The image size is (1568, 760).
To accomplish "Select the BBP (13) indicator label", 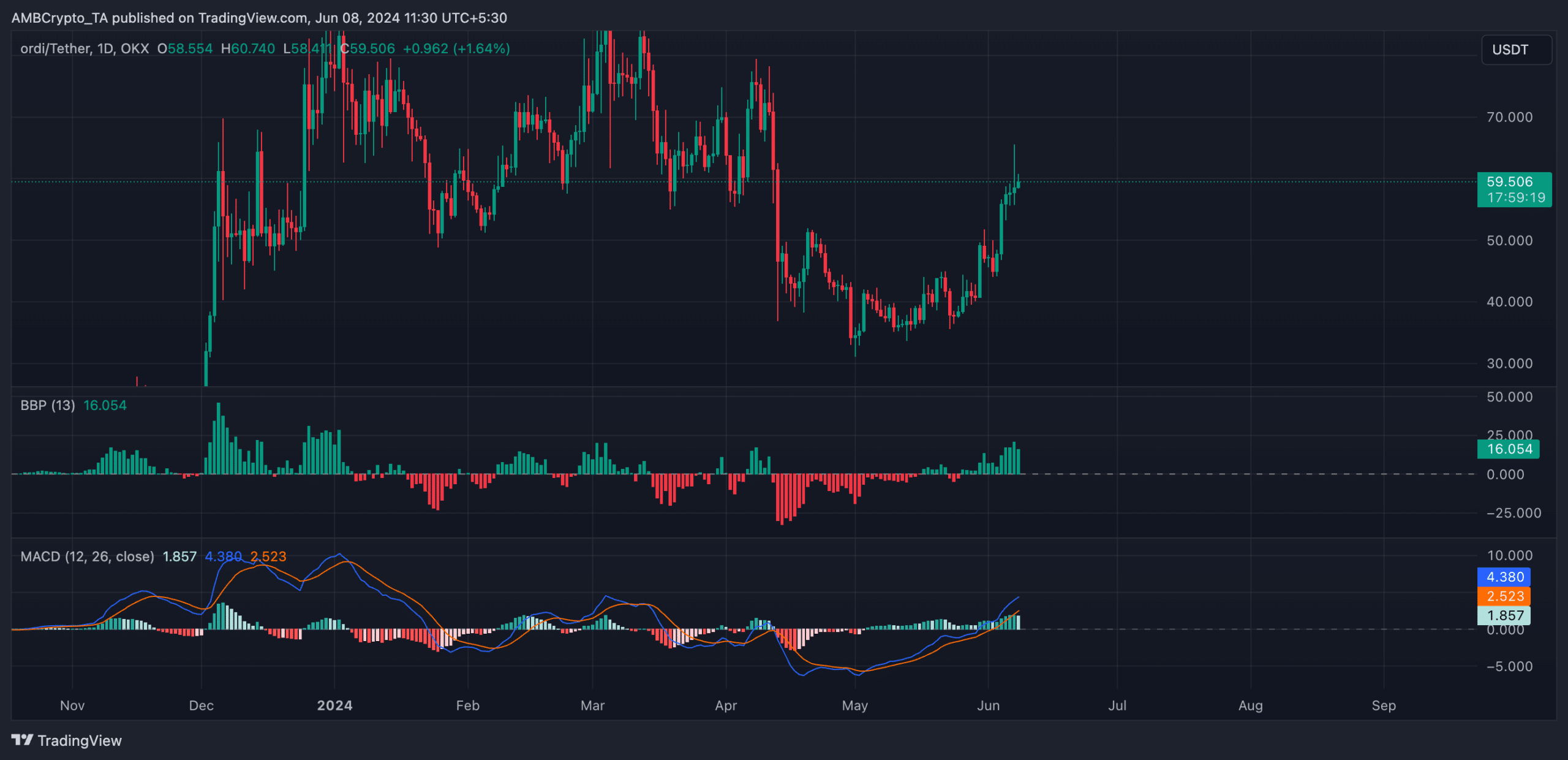I will (48, 405).
